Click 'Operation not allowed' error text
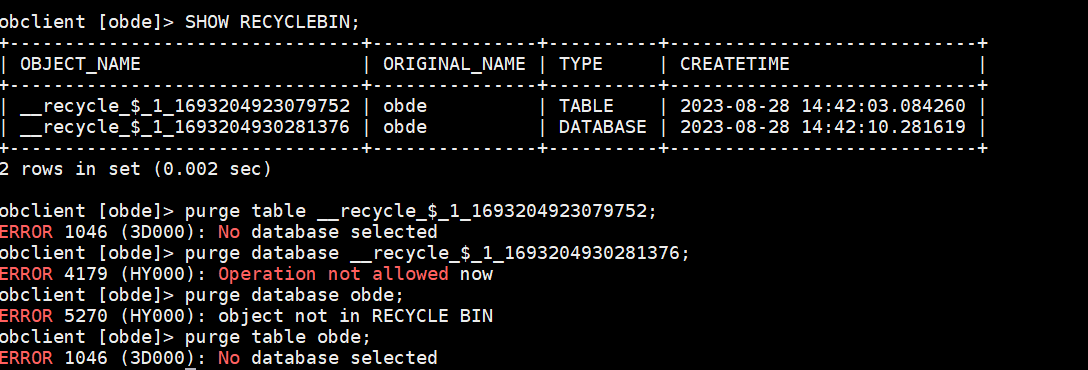This screenshot has width=1088, height=370. 334,274
